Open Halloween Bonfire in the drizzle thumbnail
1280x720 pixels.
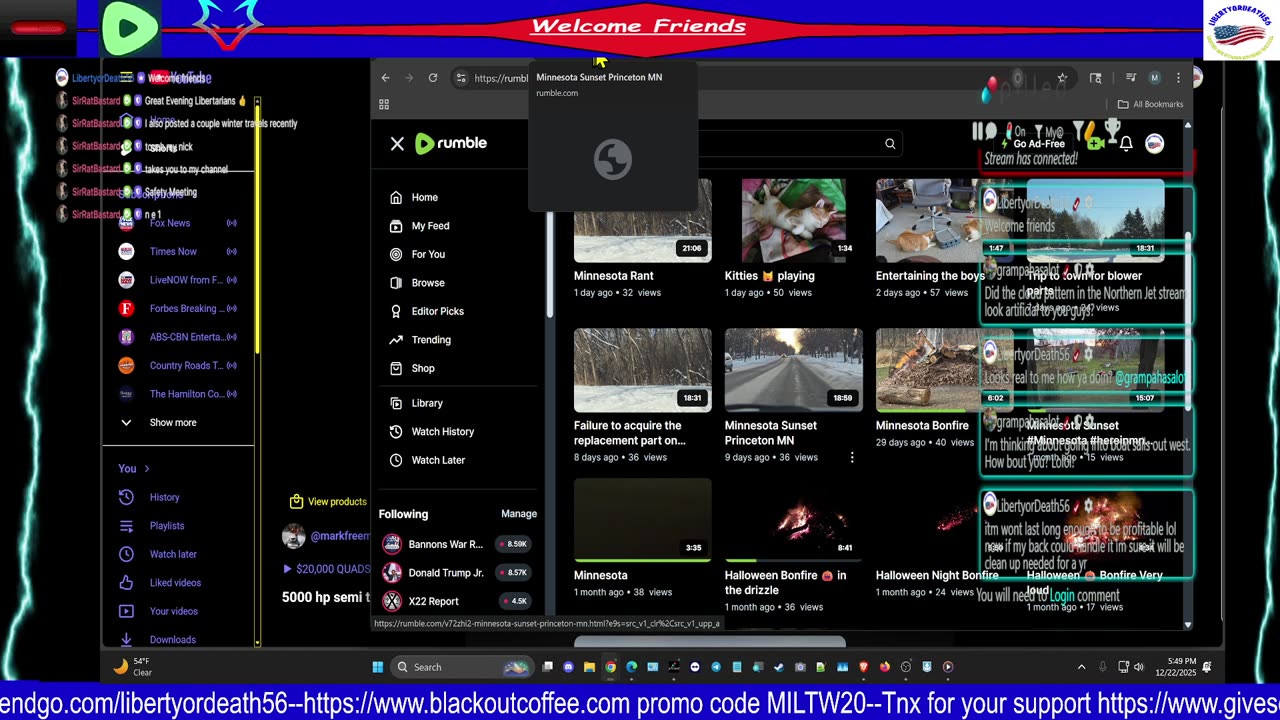(x=794, y=520)
